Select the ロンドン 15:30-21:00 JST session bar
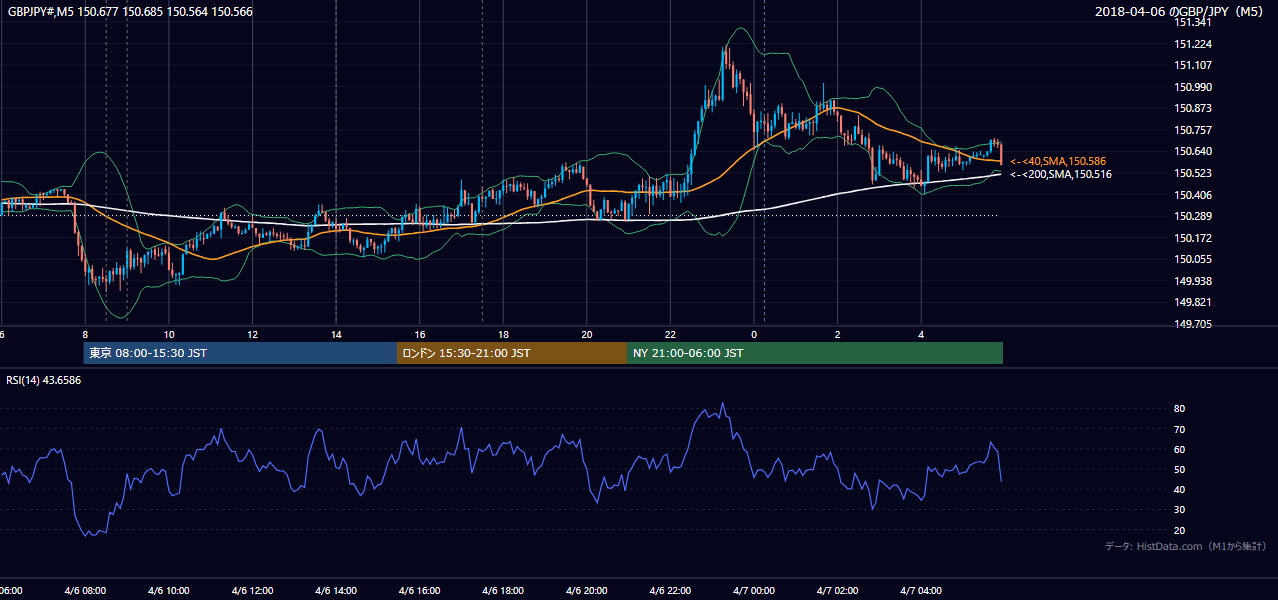1278x600 pixels. [512, 353]
